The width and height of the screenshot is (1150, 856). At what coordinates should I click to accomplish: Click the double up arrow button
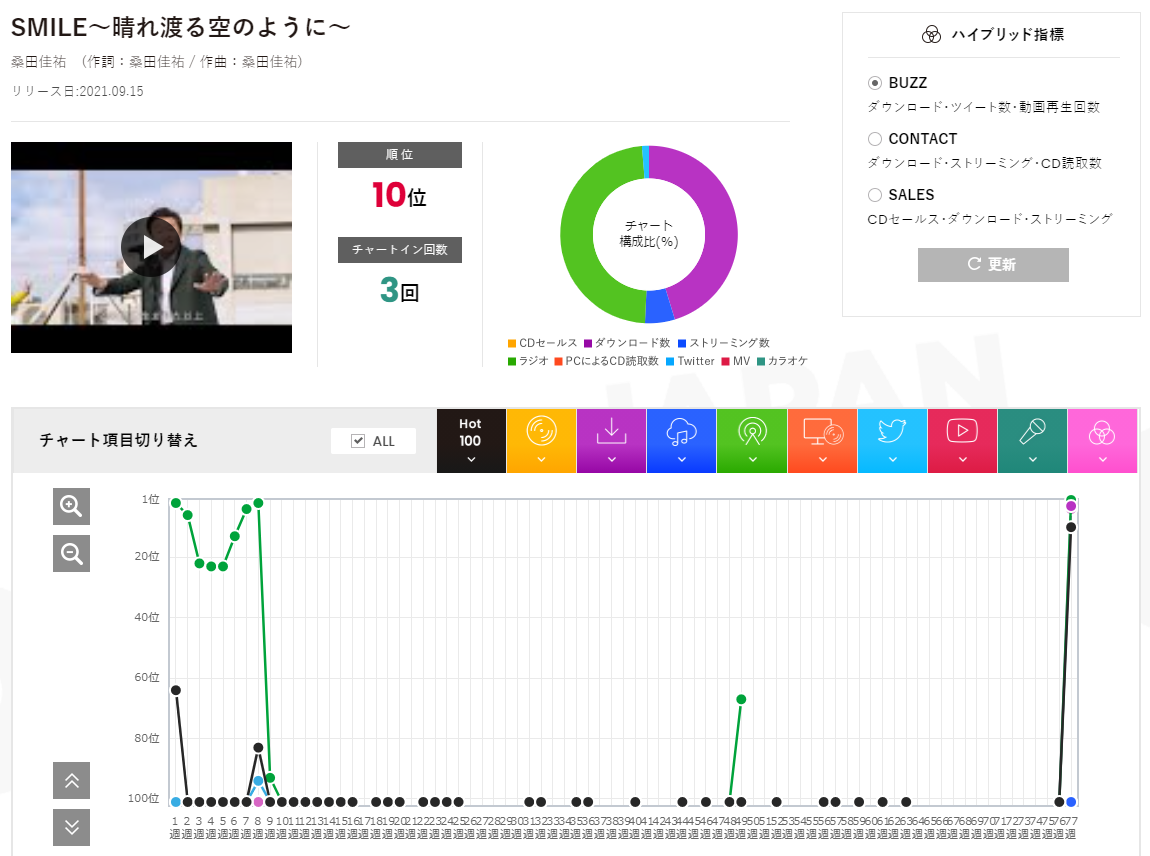(71, 780)
